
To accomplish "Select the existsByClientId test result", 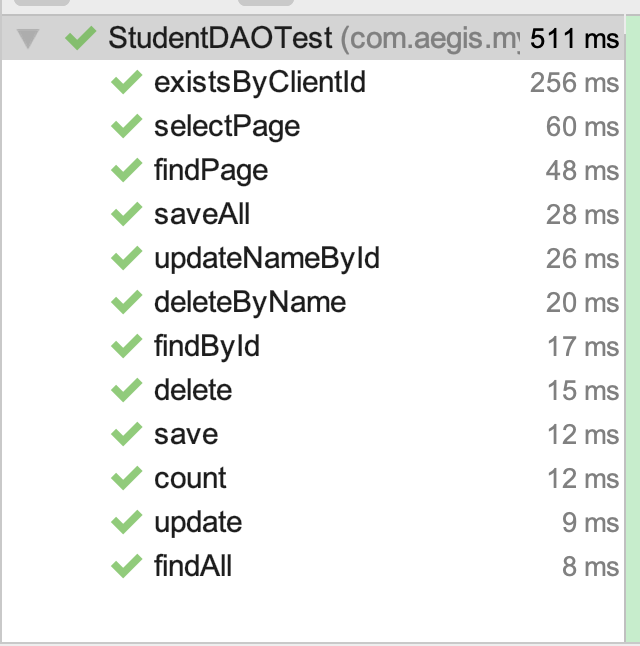I will click(x=260, y=83).
